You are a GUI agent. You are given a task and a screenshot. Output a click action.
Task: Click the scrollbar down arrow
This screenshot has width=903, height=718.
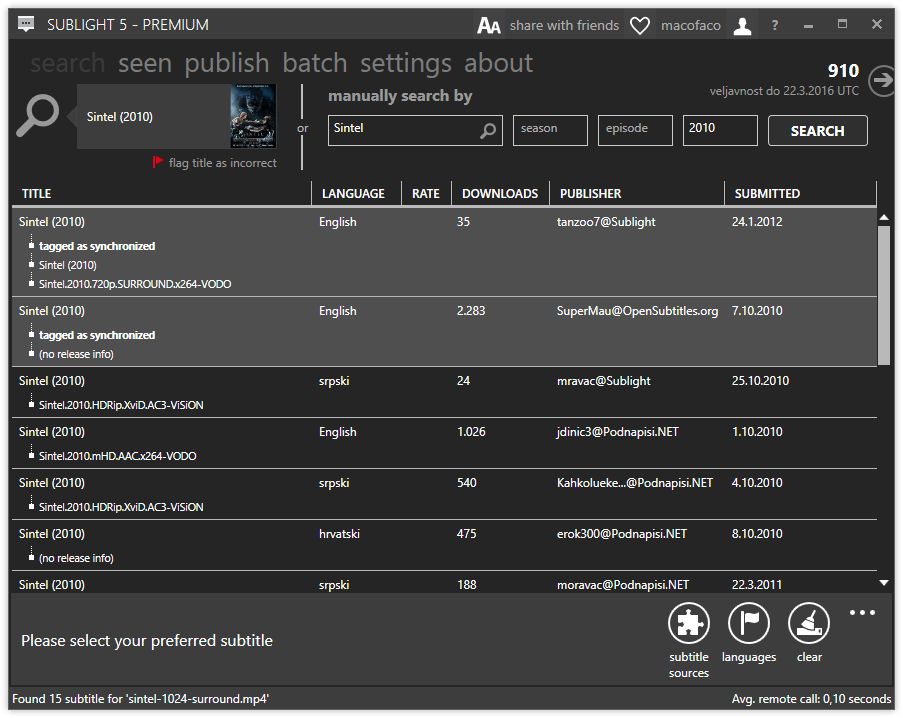point(884,580)
